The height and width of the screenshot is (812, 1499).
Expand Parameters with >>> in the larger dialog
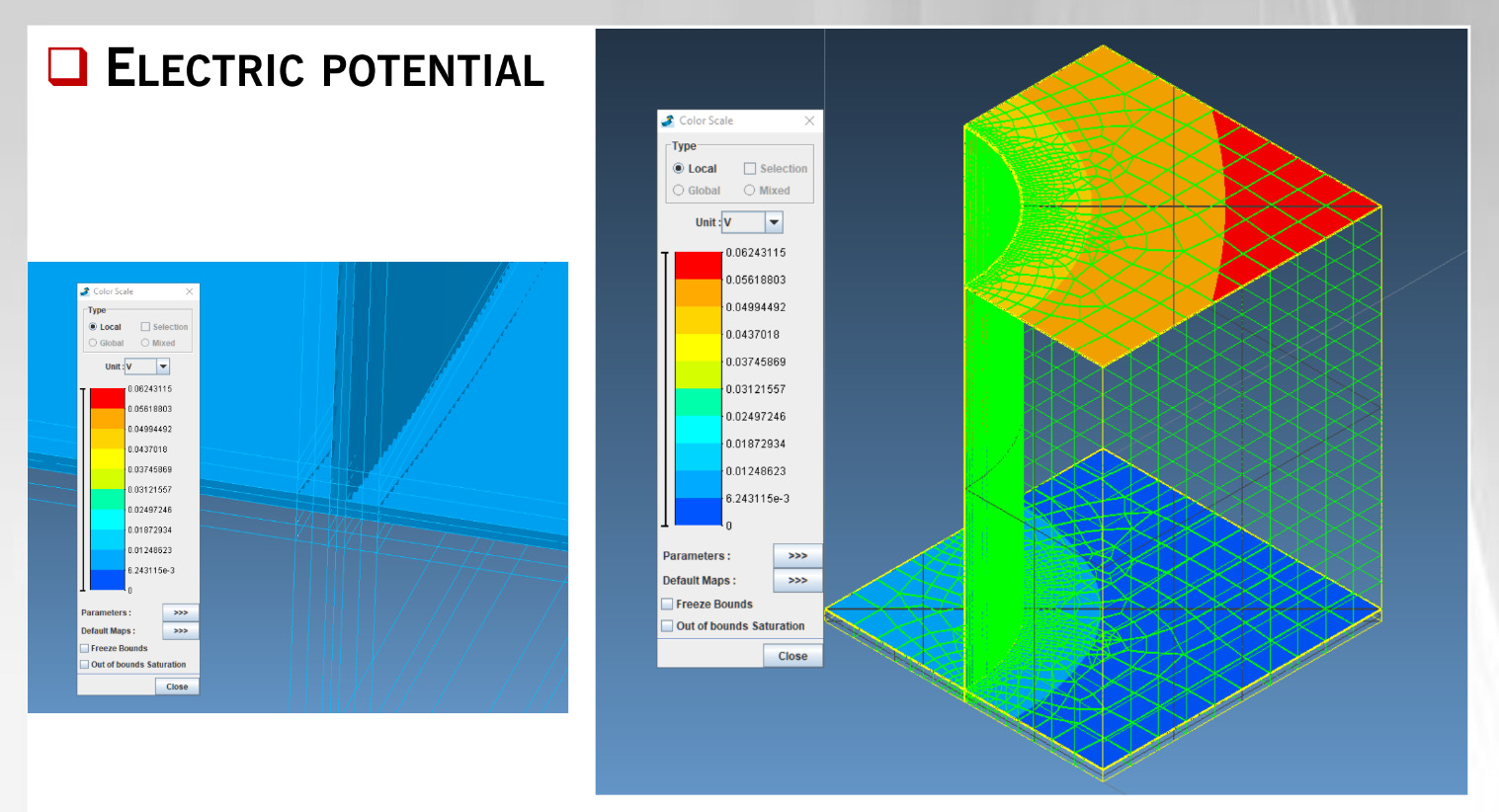(796, 556)
